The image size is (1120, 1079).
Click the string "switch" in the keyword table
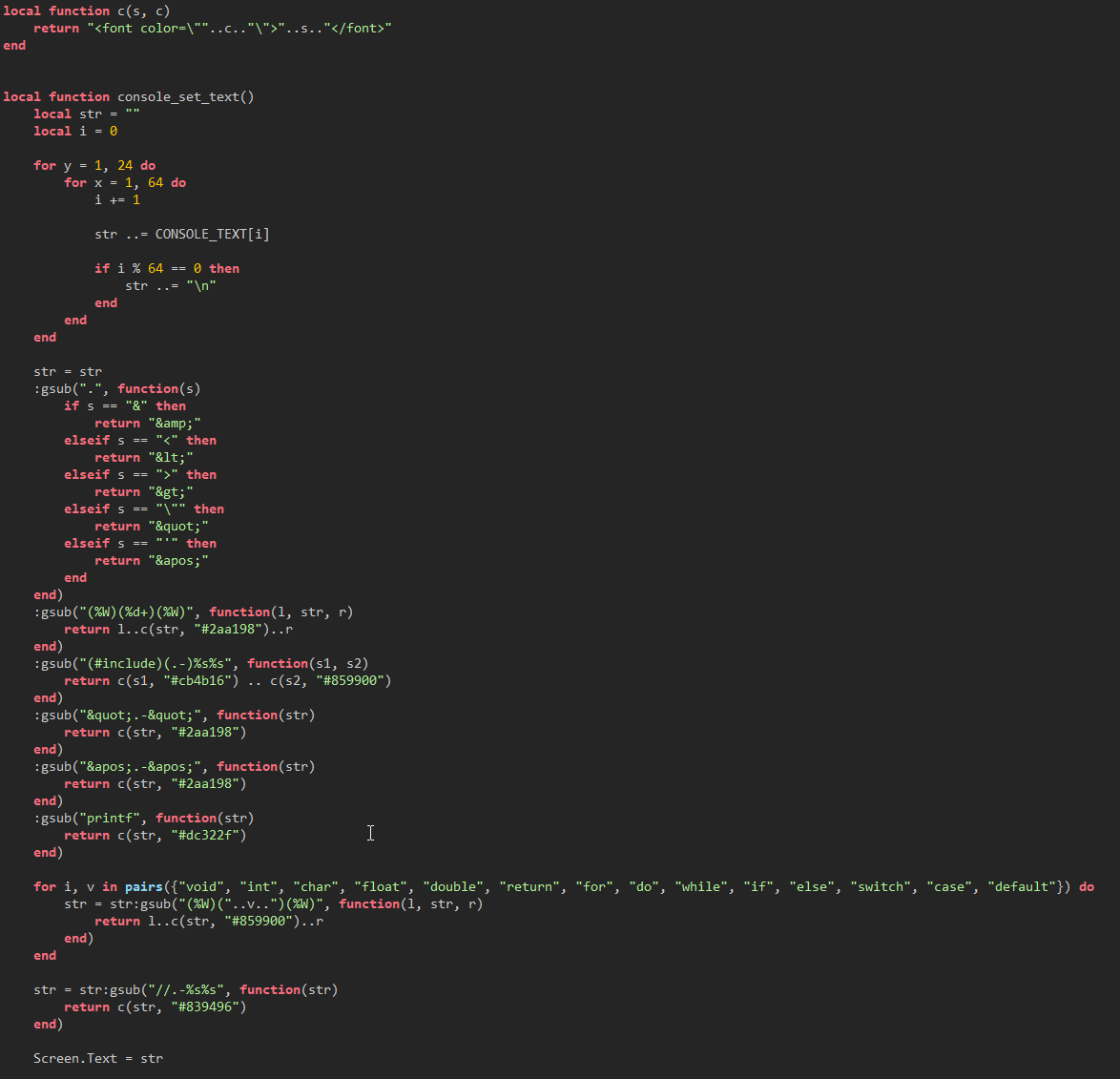pos(880,886)
